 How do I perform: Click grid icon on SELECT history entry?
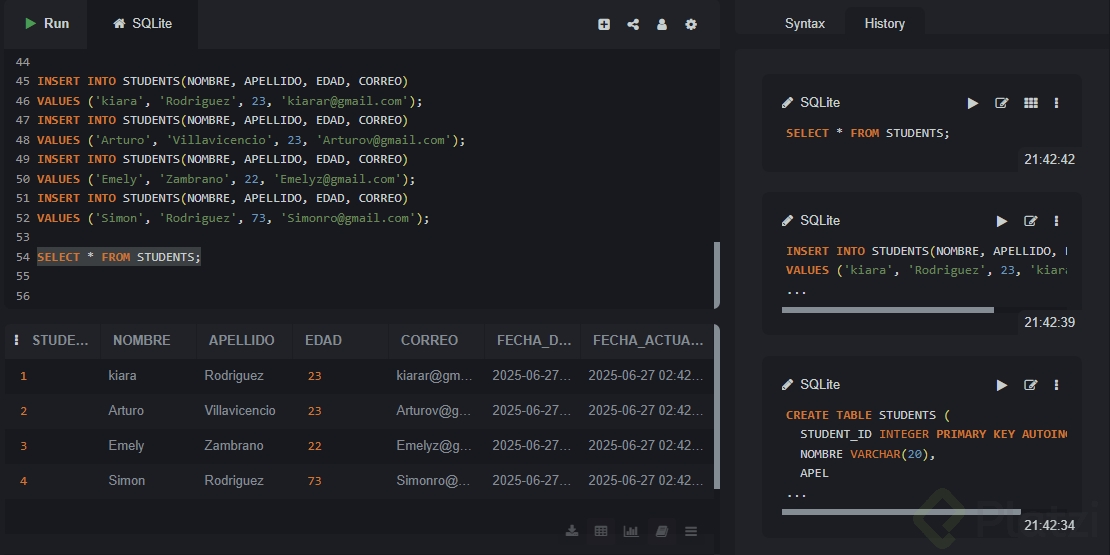[1031, 103]
